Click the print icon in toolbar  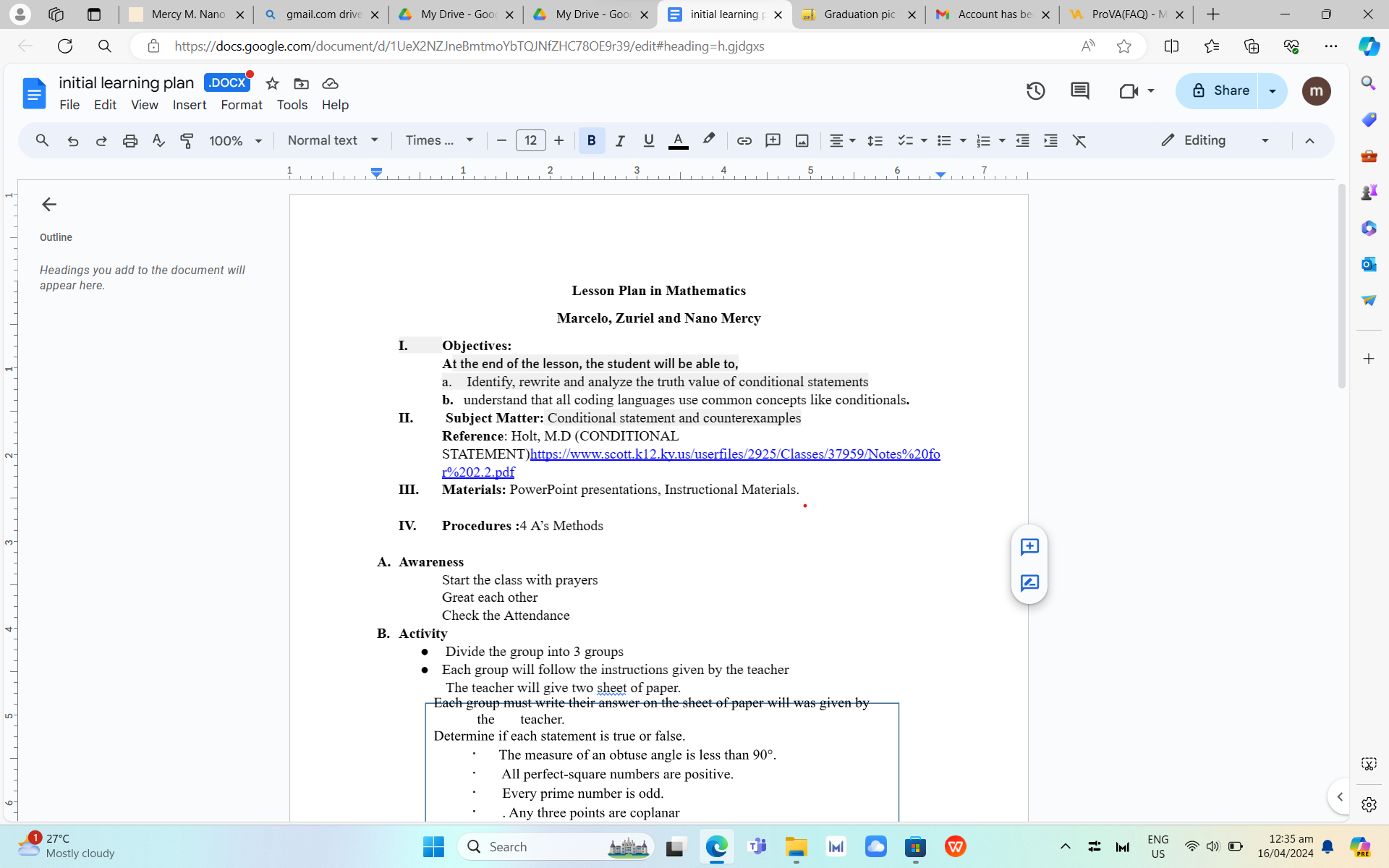[129, 140]
